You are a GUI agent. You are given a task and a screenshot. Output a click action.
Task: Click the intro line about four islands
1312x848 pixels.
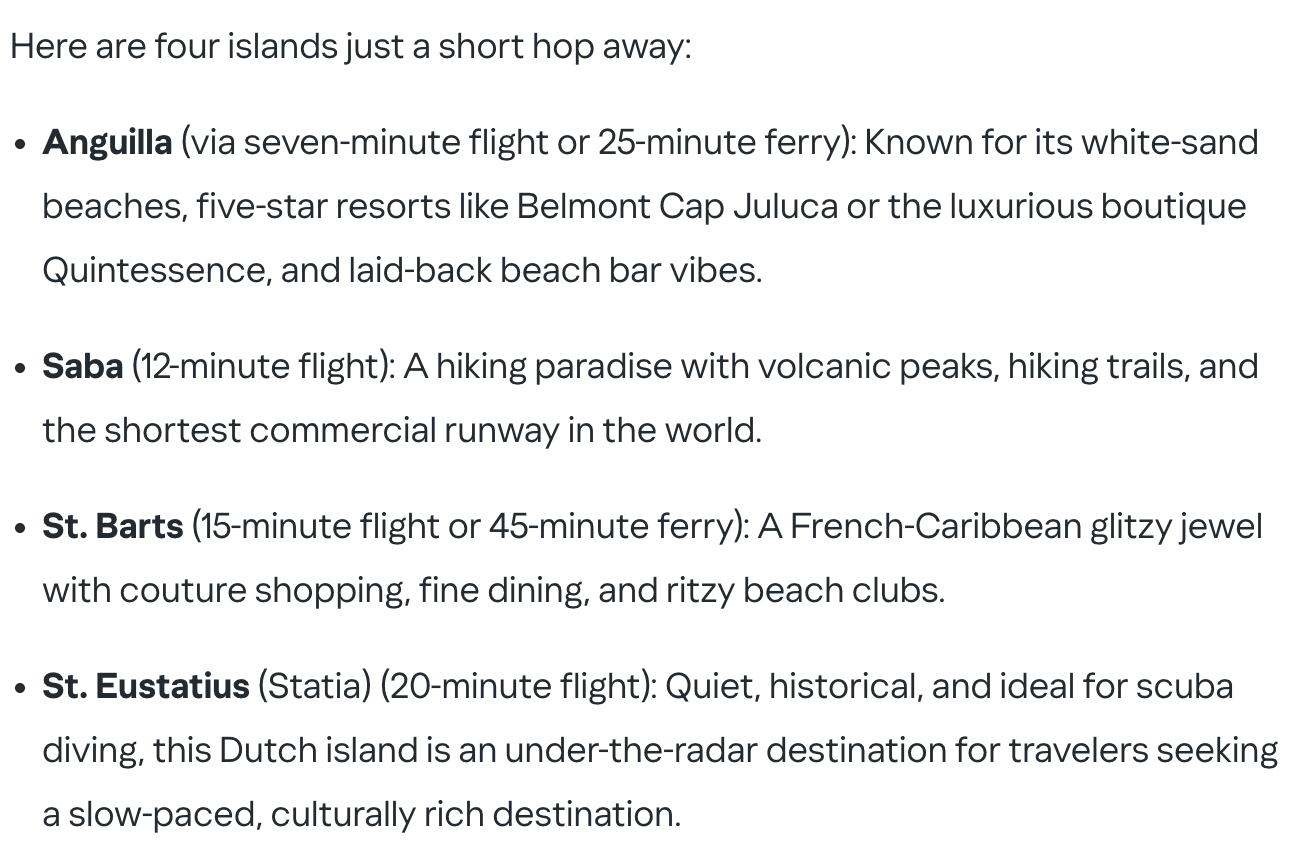tap(351, 47)
